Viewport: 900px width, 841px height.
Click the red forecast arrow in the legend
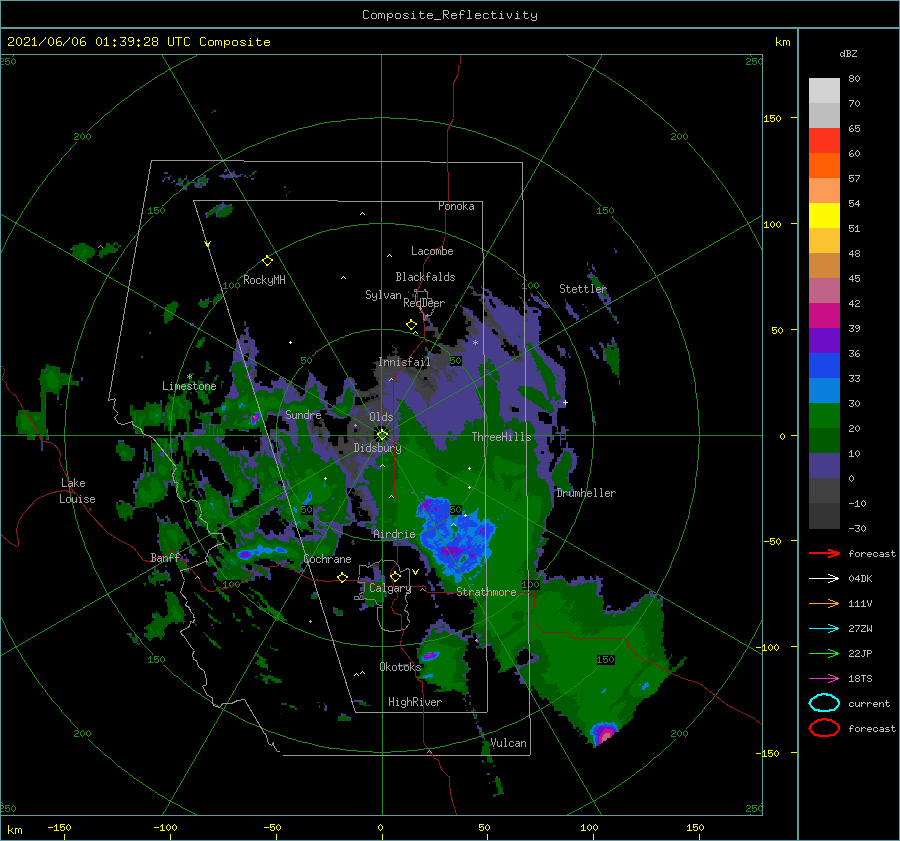coord(824,553)
